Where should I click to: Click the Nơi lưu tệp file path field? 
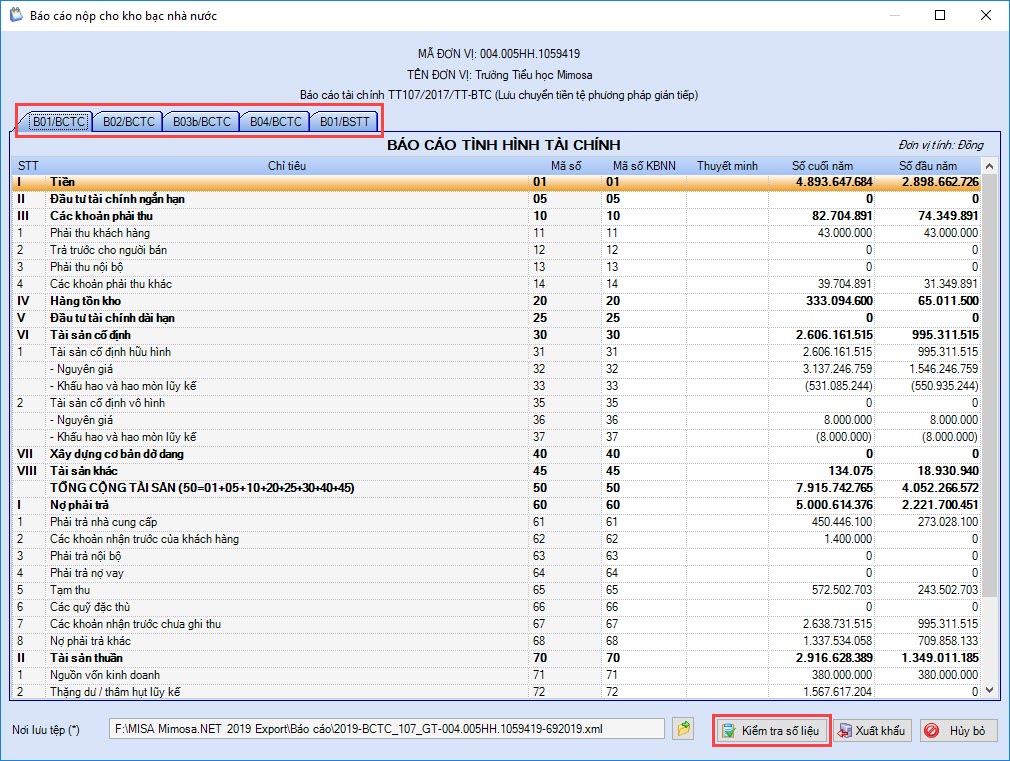(x=386, y=730)
